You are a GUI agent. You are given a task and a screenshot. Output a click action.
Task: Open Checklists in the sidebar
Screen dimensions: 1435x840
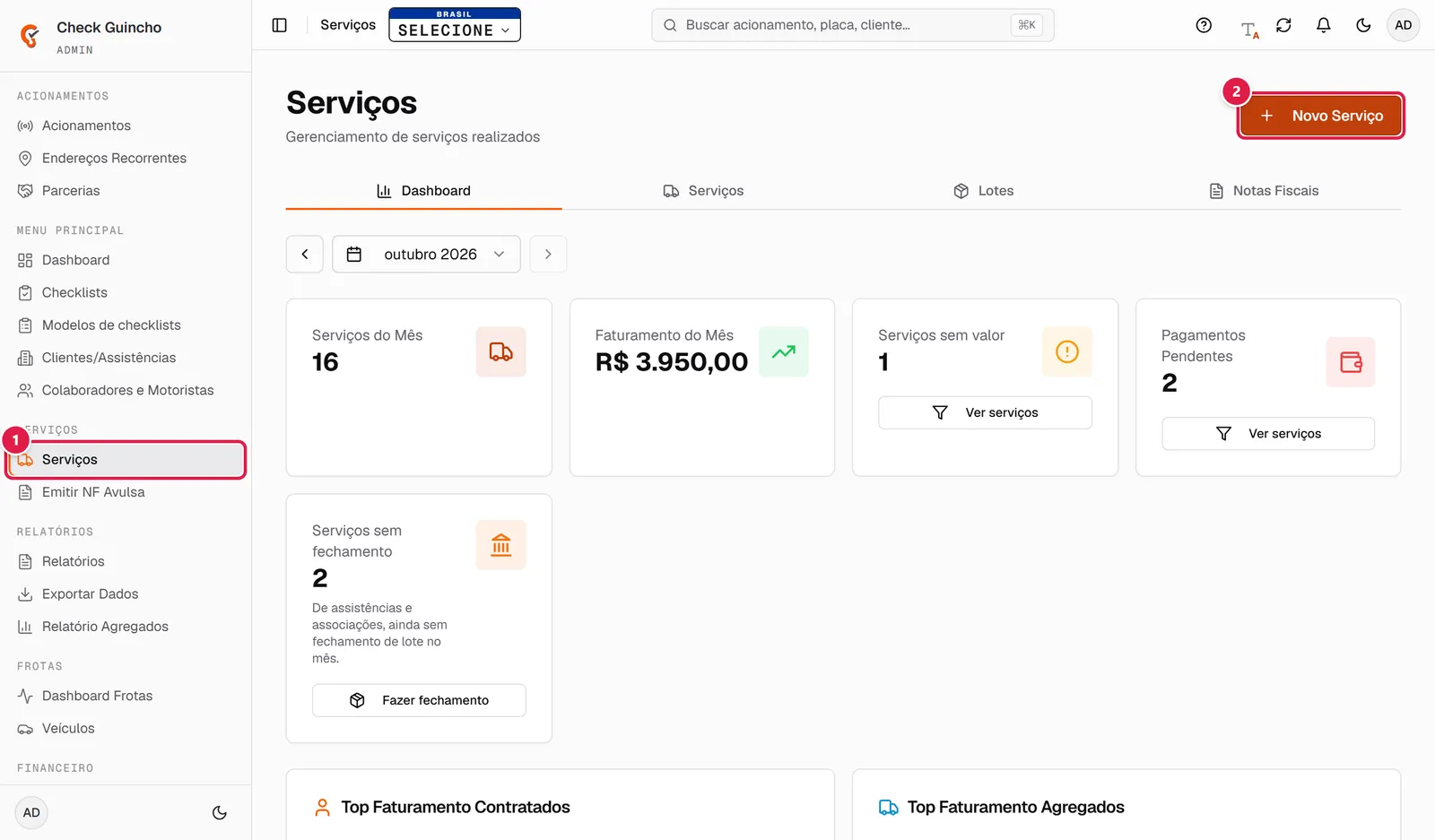tap(126, 293)
